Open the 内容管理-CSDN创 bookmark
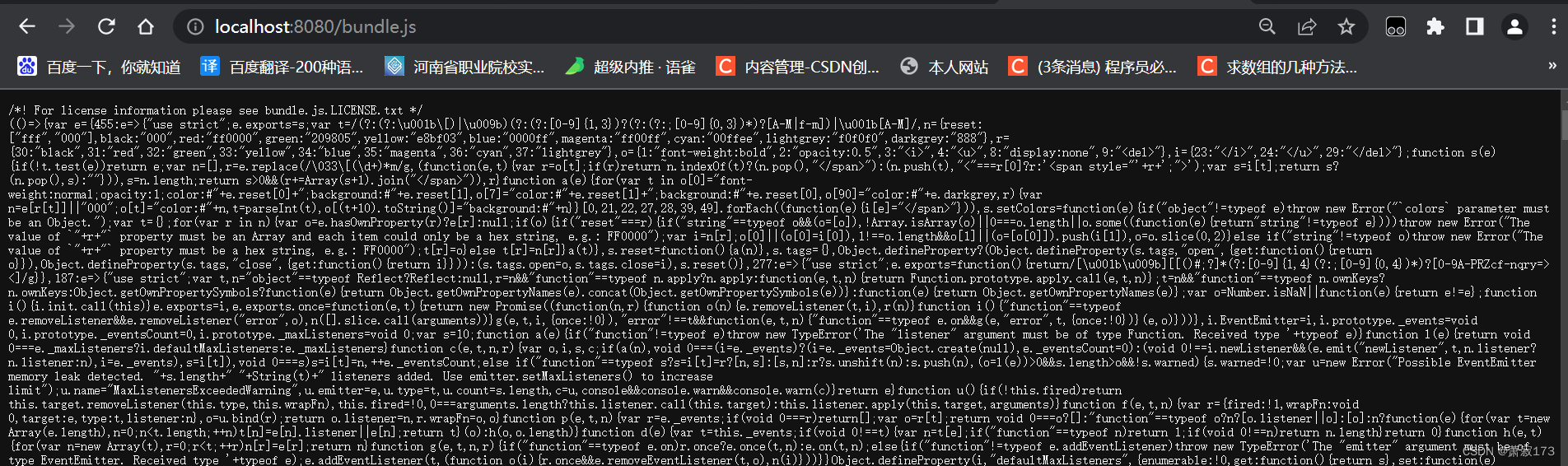This screenshot has height=466, width=1568. click(x=798, y=67)
